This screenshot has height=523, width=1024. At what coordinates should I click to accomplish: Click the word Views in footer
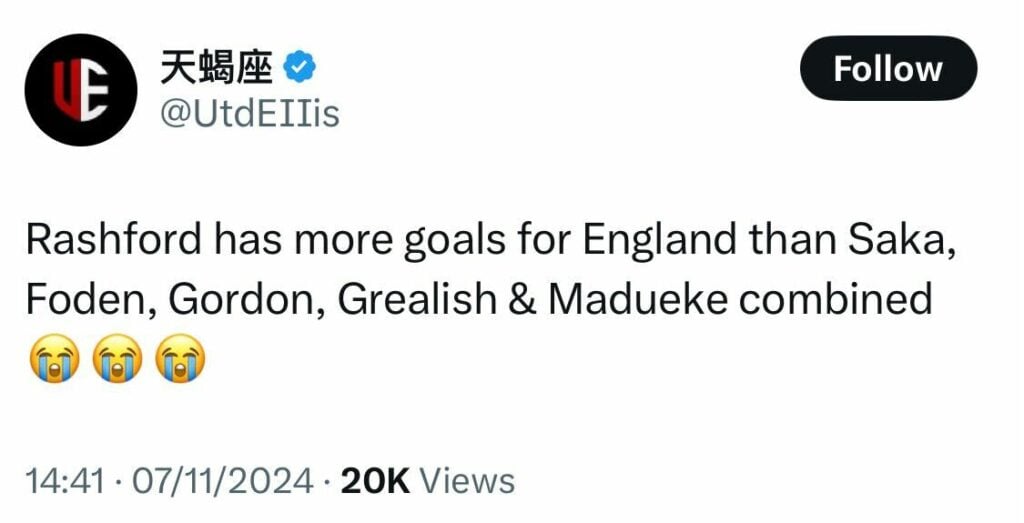(x=466, y=482)
